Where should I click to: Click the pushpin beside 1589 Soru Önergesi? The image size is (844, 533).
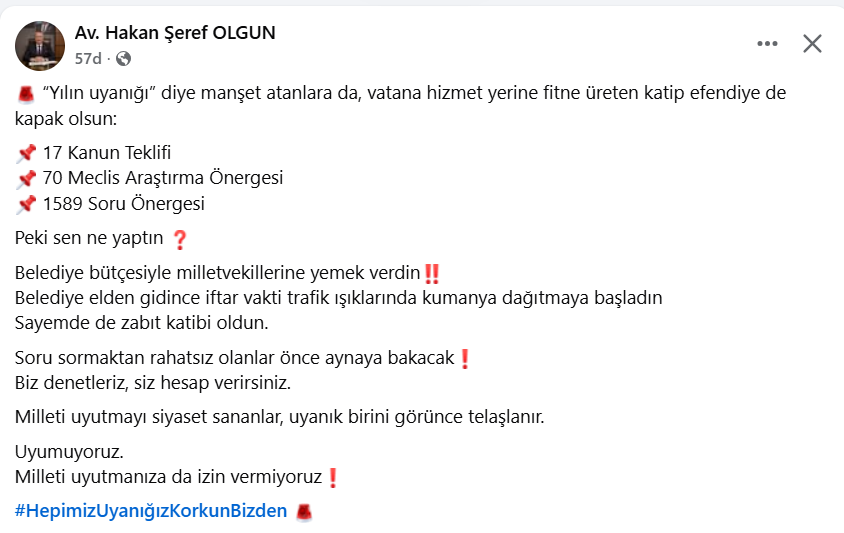pyautogui.click(x=26, y=204)
